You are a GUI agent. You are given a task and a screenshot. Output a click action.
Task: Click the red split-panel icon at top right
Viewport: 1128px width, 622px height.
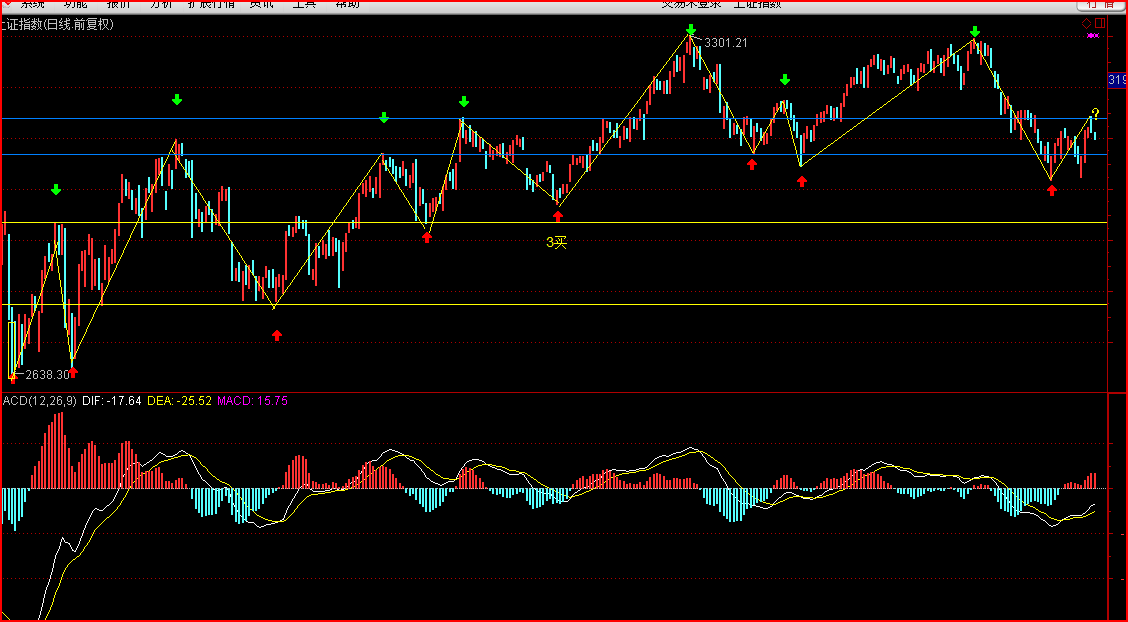(1100, 23)
